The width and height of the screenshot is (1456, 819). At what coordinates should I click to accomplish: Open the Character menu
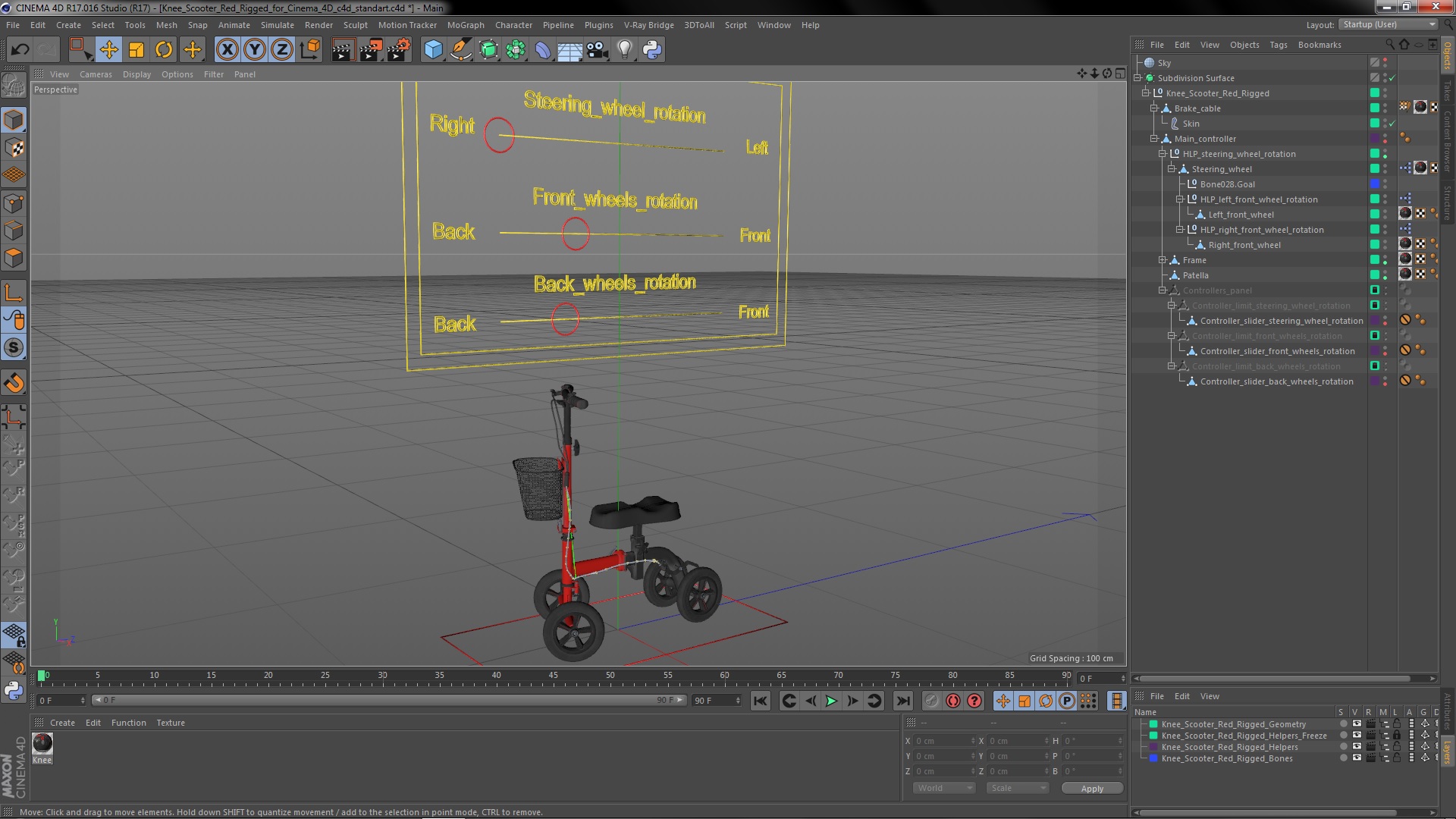513,25
